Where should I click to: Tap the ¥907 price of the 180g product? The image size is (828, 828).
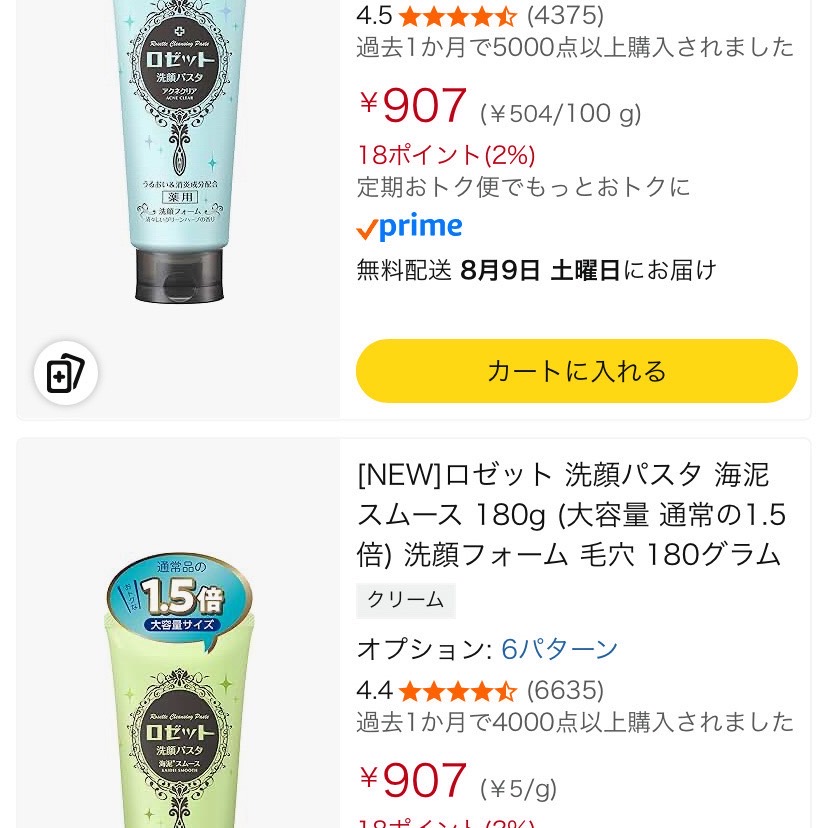coord(413,779)
